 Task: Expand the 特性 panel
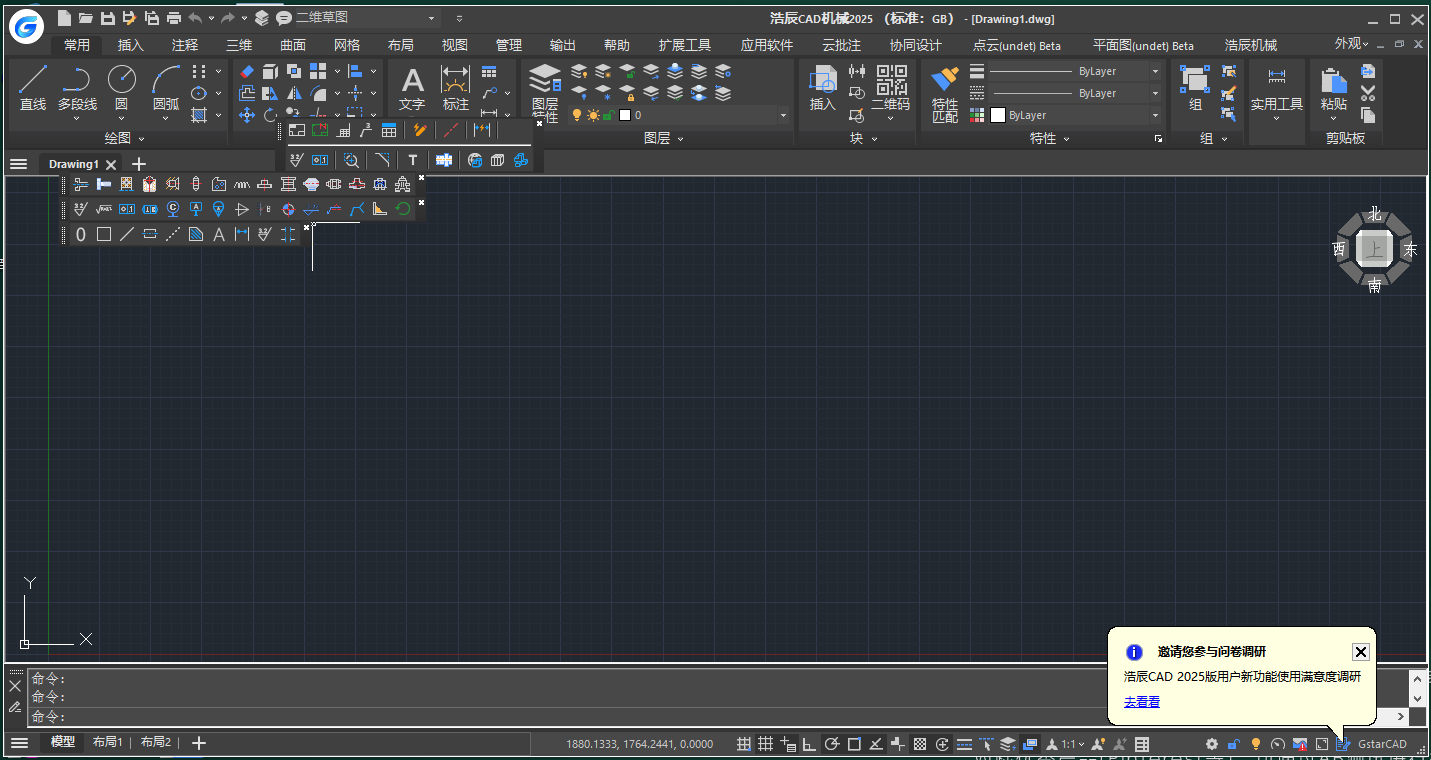[x=1050, y=138]
